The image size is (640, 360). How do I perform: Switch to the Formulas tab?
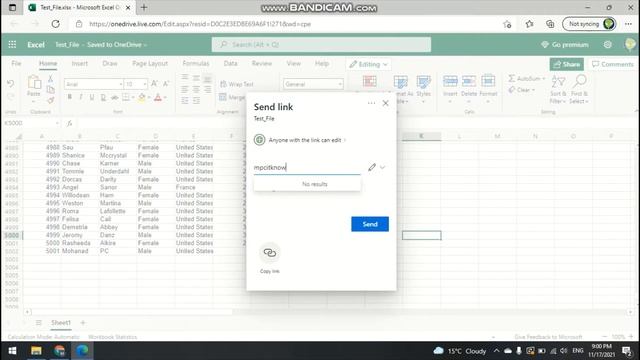click(x=196, y=64)
